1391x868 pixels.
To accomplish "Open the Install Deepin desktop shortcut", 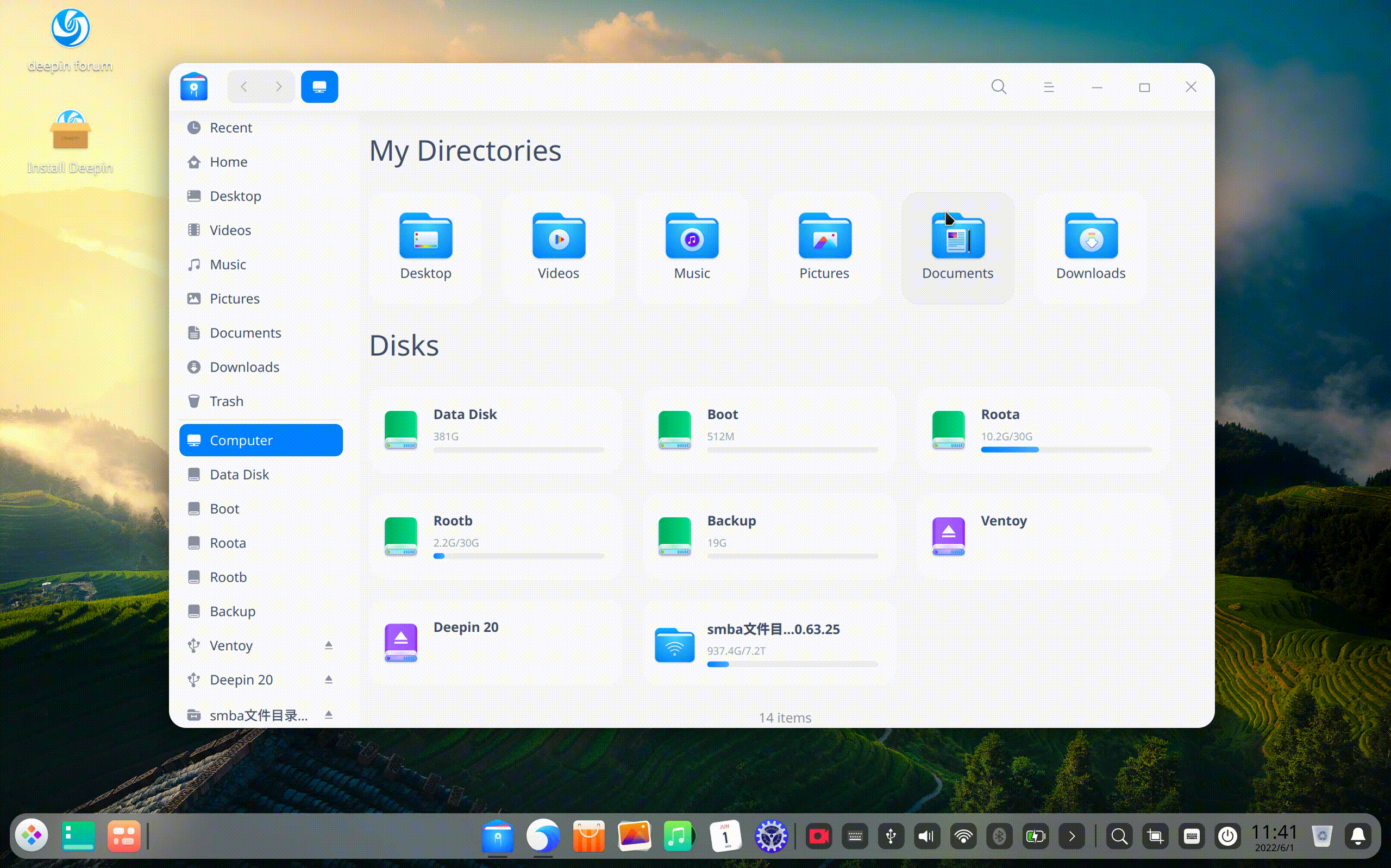I will (x=70, y=142).
